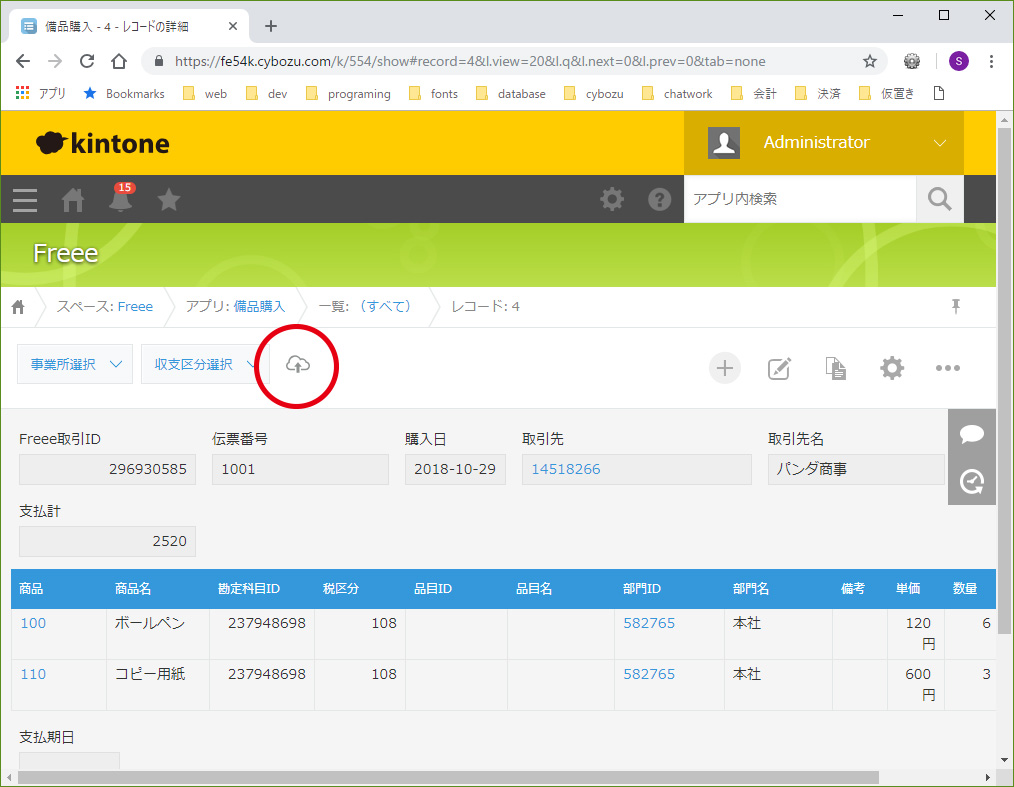Close the 備品購入 browser tab
The width and height of the screenshot is (1014, 787).
click(233, 27)
